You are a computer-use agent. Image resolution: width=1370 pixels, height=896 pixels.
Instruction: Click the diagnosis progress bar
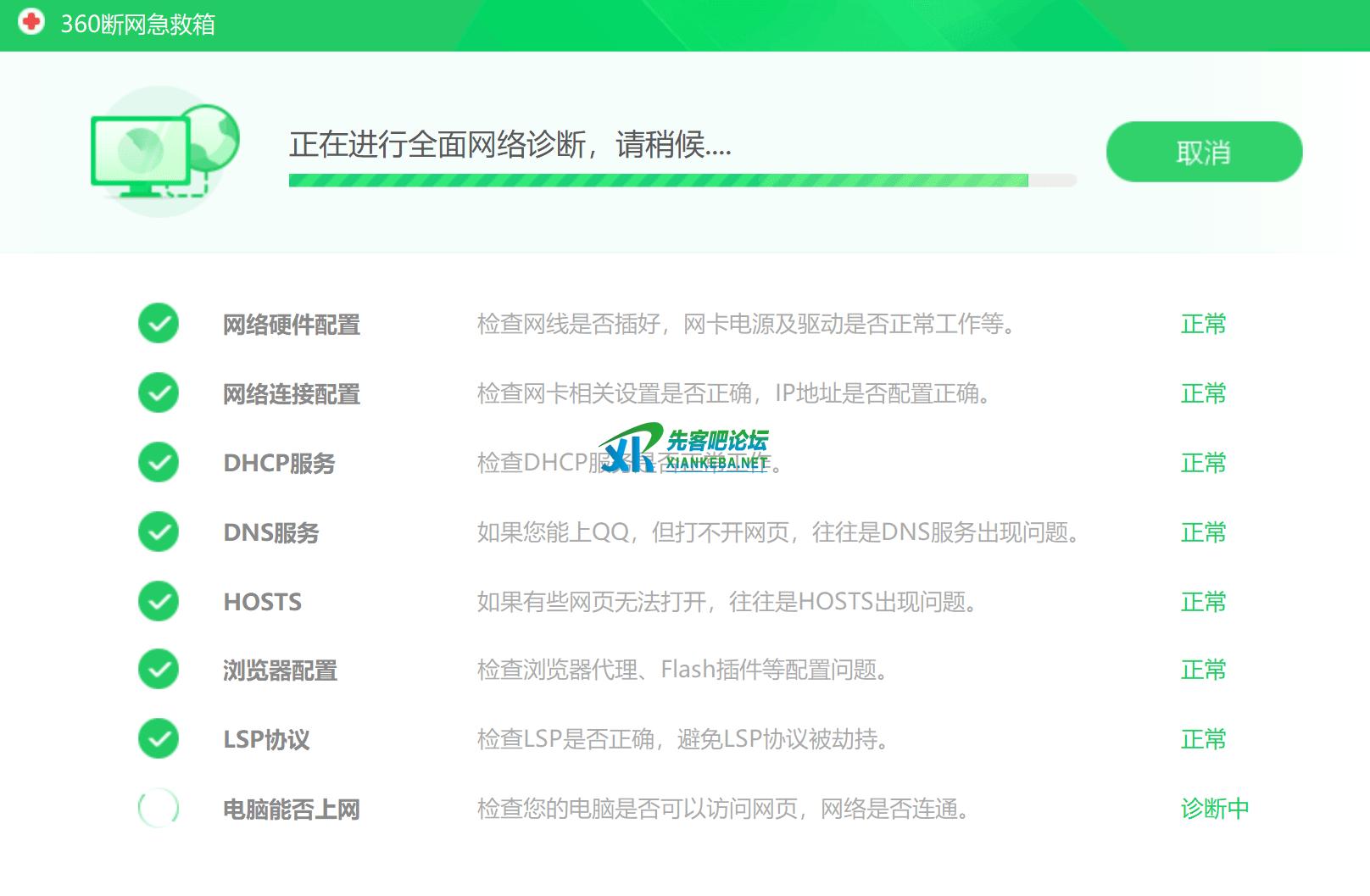pyautogui.click(x=682, y=181)
